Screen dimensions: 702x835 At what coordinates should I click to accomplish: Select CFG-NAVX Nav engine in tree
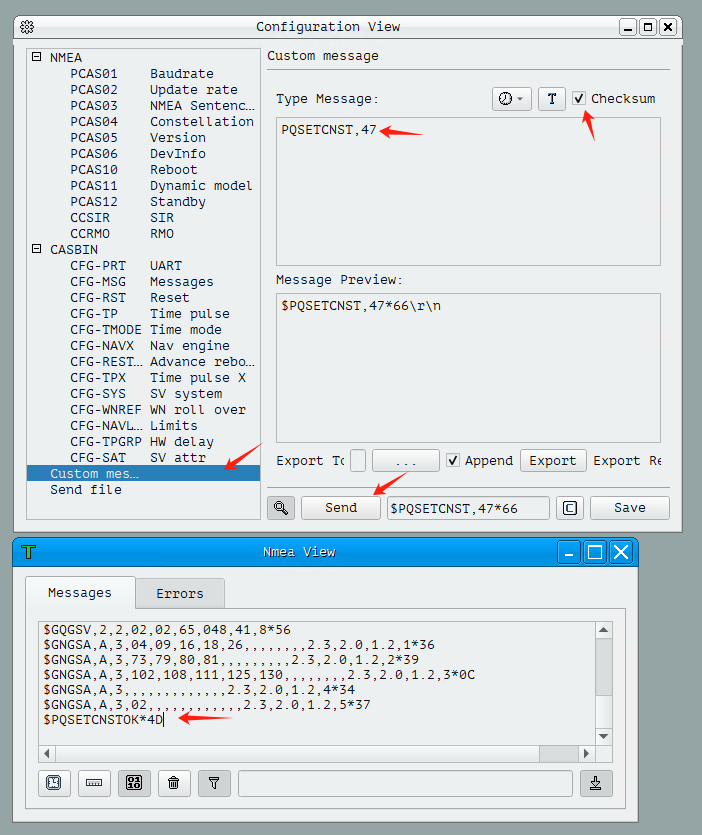pos(150,345)
